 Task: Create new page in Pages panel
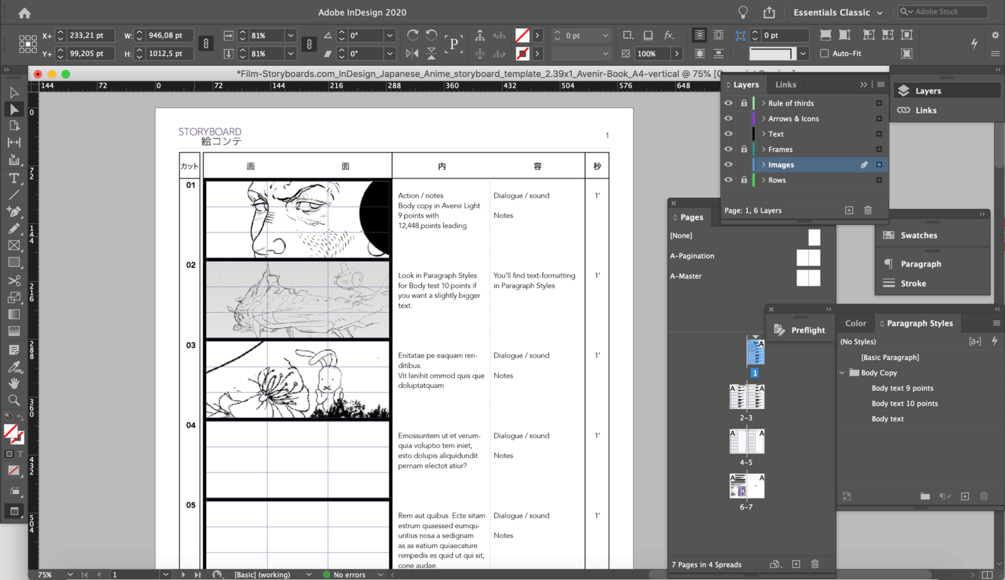coord(796,564)
